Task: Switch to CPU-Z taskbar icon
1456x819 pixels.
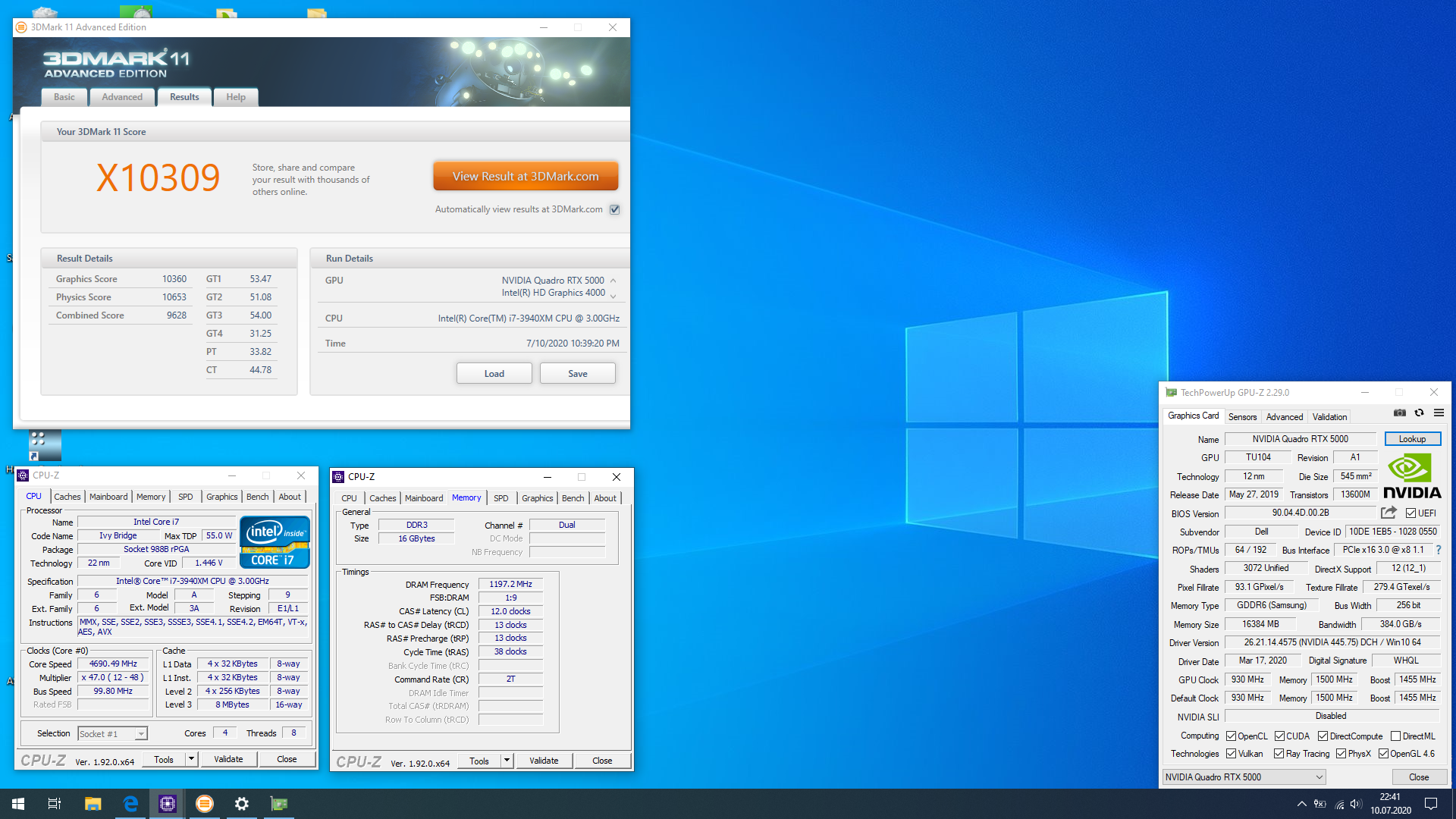Action: point(167,804)
